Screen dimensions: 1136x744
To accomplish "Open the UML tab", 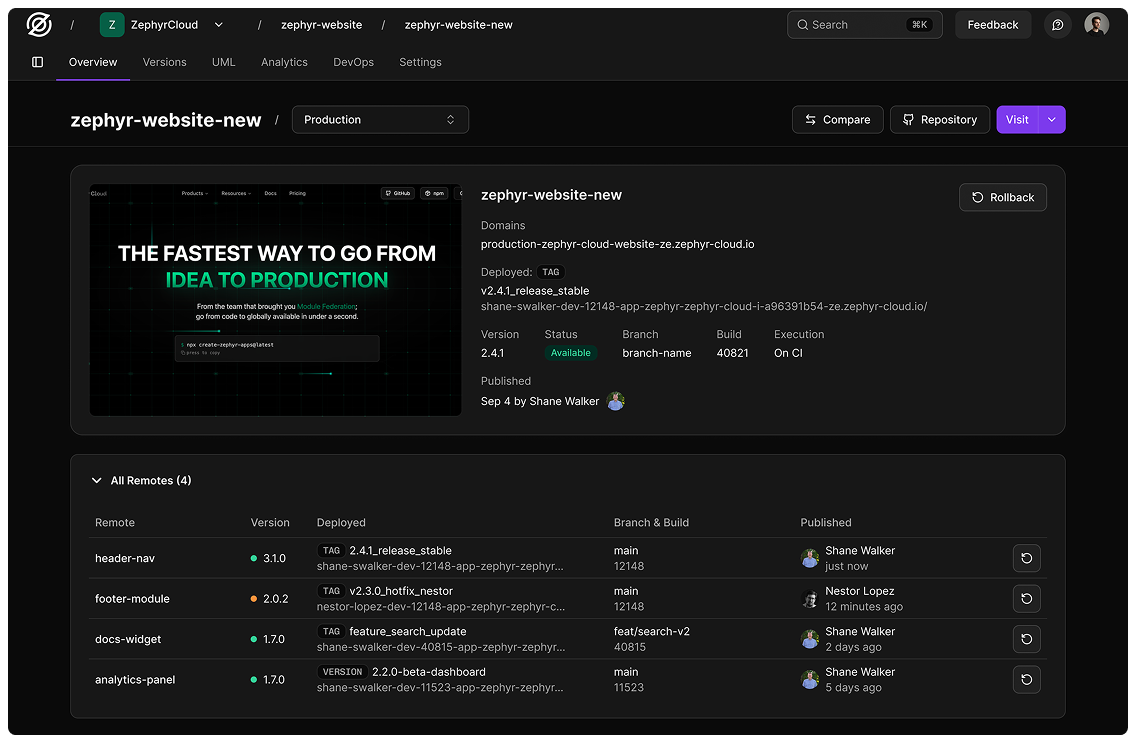I will (x=223, y=62).
